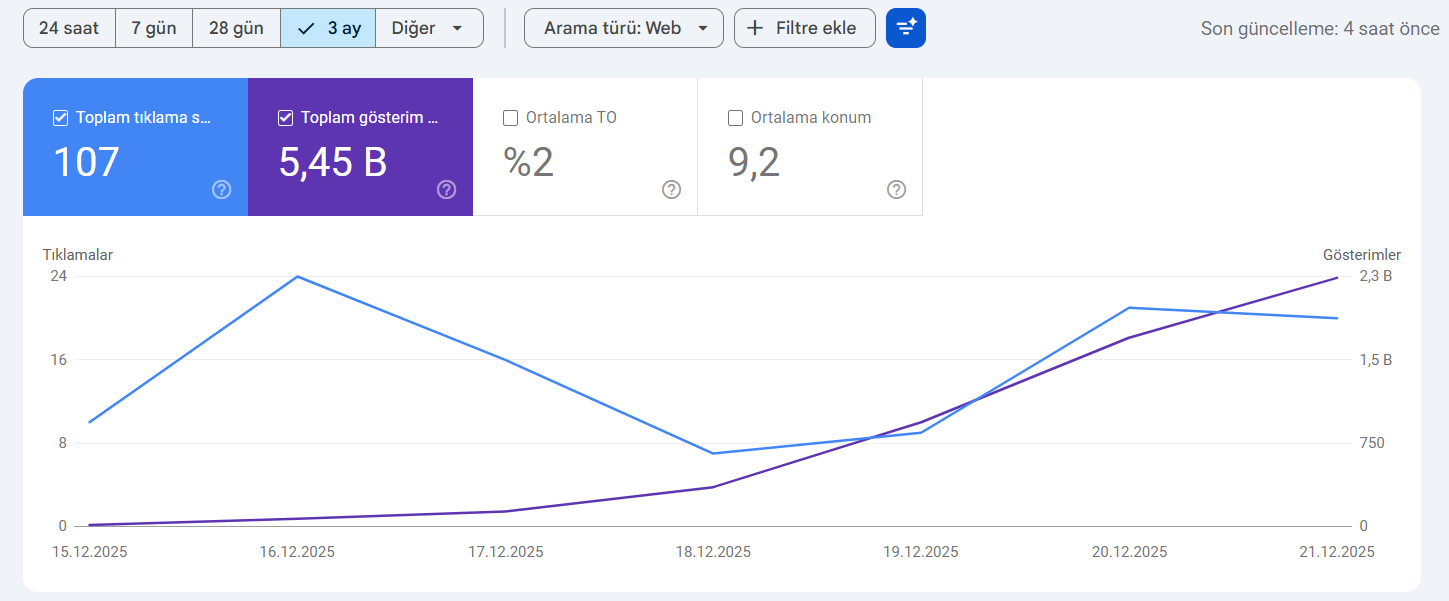Uncheck the Toplam gösterim checkbox

pos(286,118)
